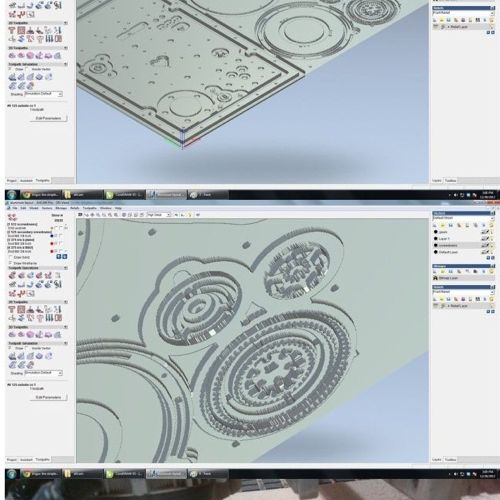Click the move toolpath up arrow

(59, 256)
